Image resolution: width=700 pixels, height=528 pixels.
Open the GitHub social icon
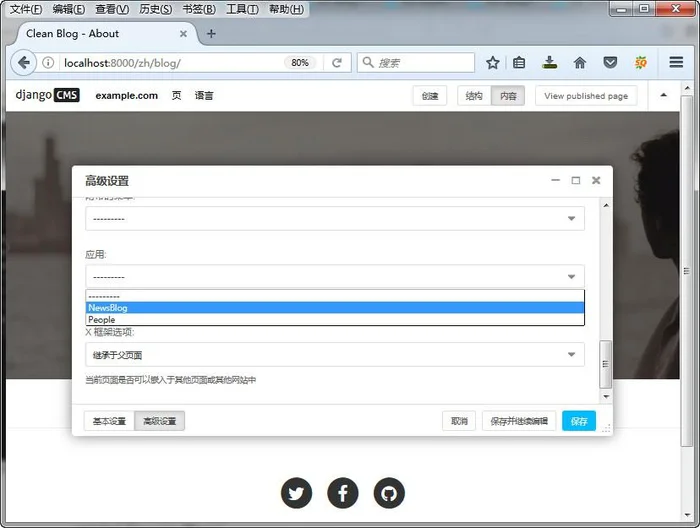click(389, 493)
